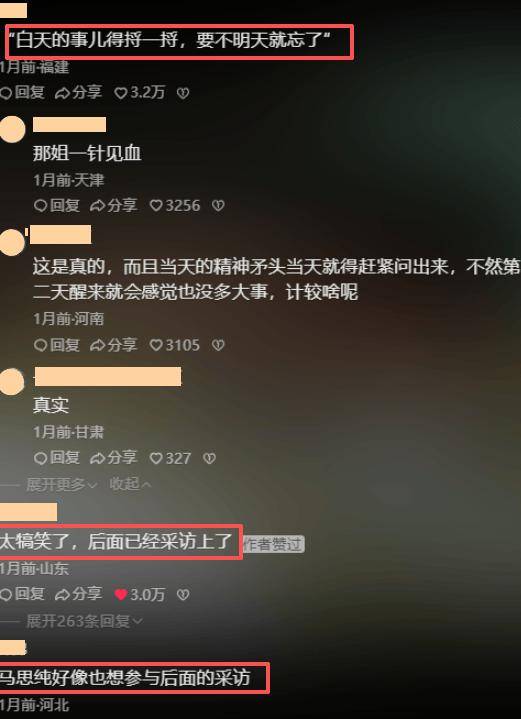The height and width of the screenshot is (719, 521).
Task: Reply to the 太搞笑了 comment
Action: (x=22, y=595)
